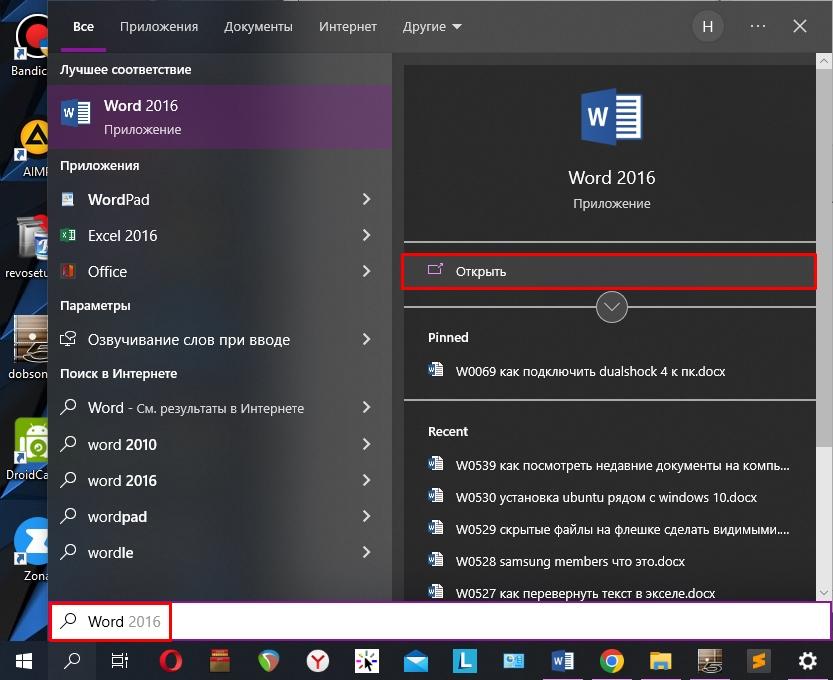The height and width of the screenshot is (680, 833).
Task: Switch to the Все tab
Action: tap(83, 27)
